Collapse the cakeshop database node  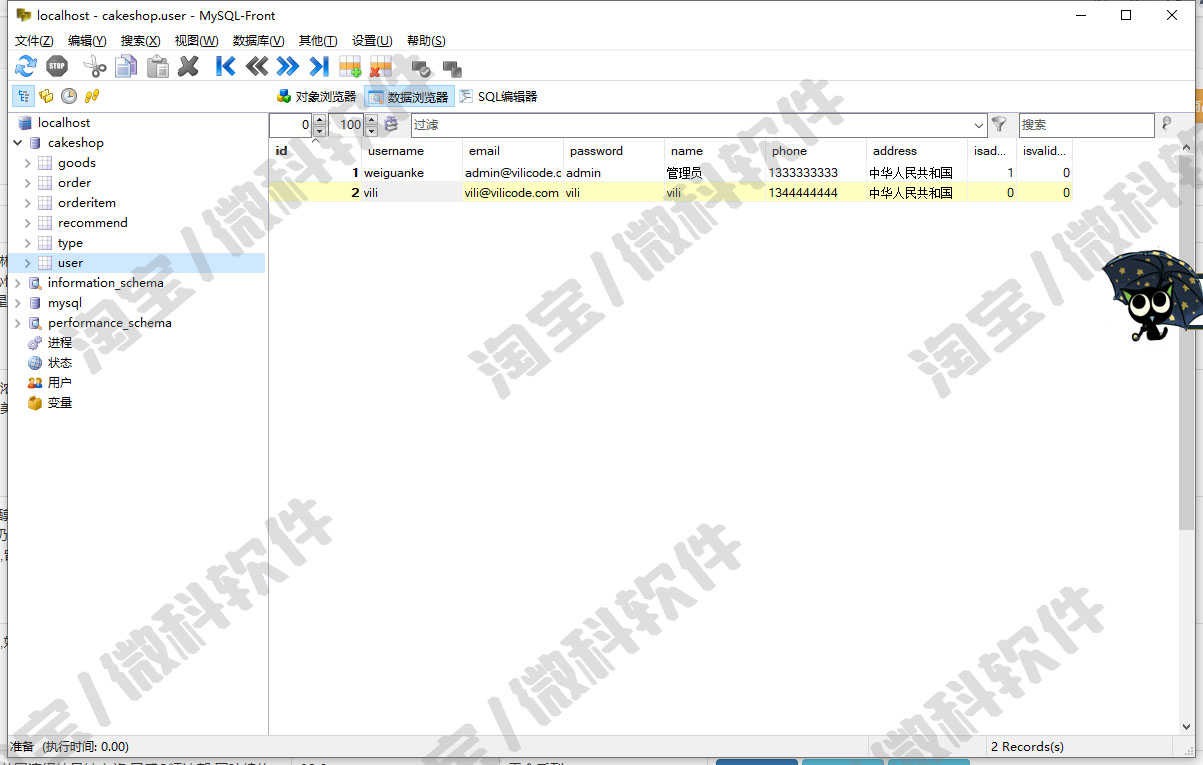(18, 143)
